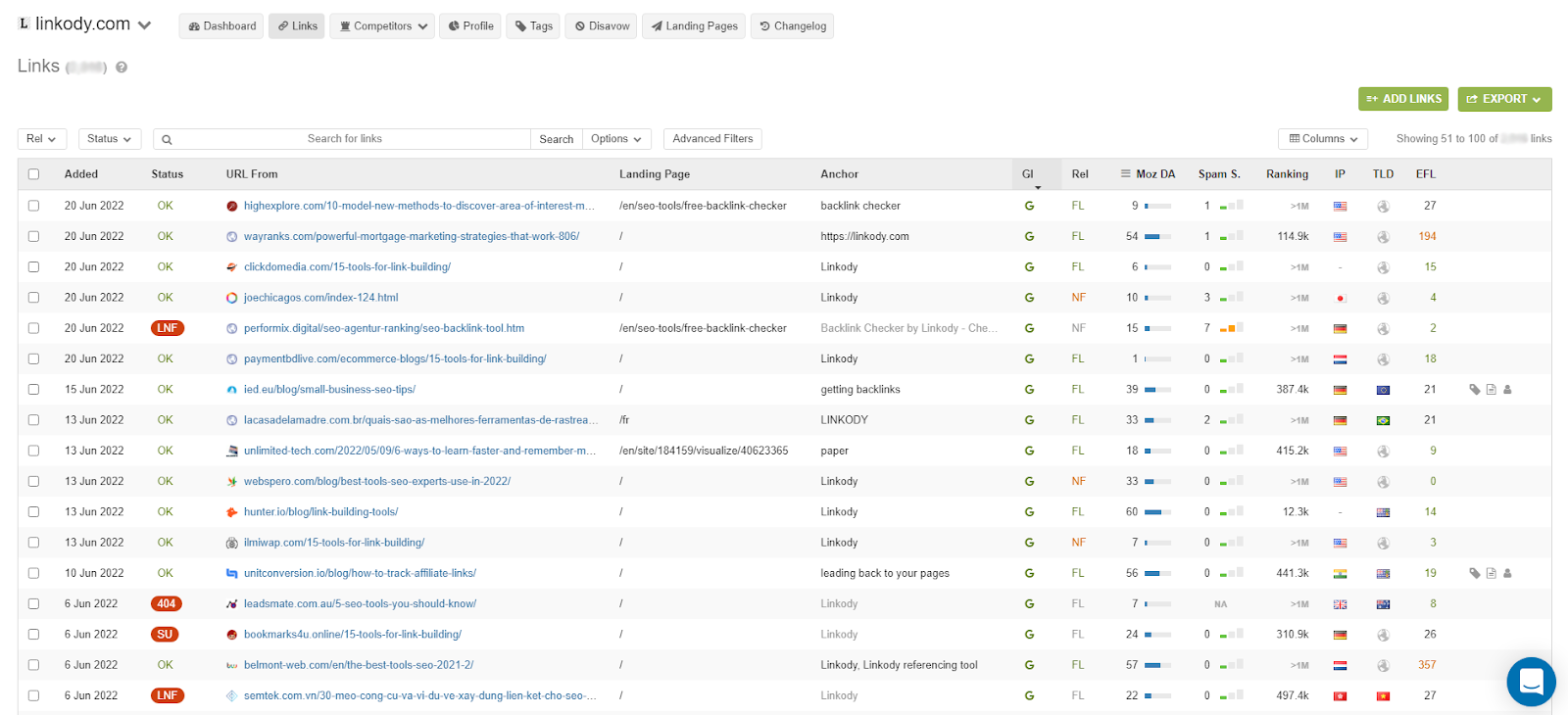The height and width of the screenshot is (715, 1568).
Task: Open the Landing Pages tab
Action: (694, 26)
